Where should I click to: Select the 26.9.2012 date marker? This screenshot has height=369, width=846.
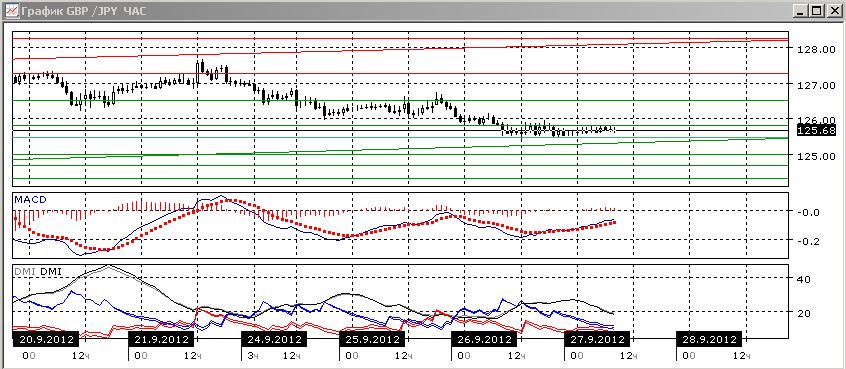coord(484,339)
